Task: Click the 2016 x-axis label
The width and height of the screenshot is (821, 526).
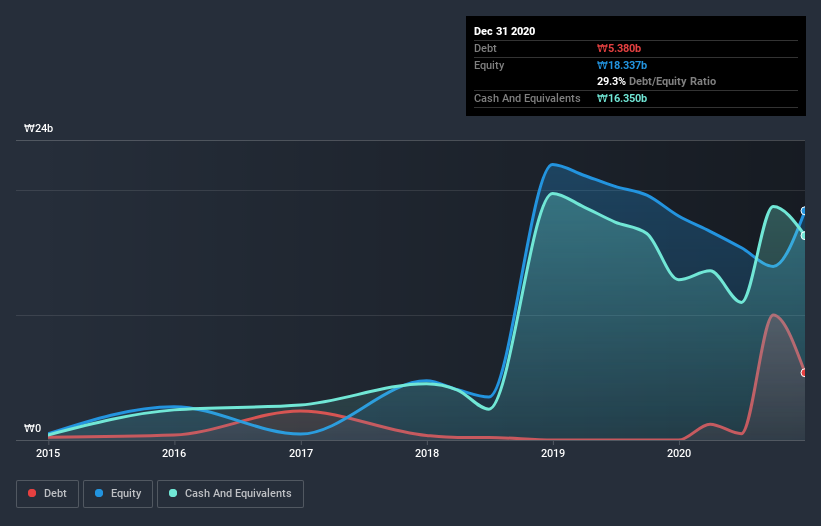Action: (x=174, y=453)
